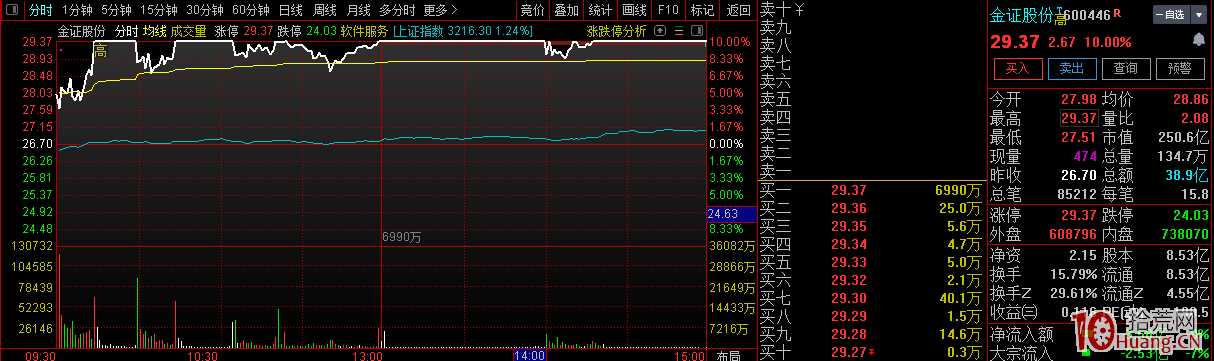Click the 卖五 row label
Viewport: 1214px width, 361px height.
pyautogui.click(x=776, y=99)
